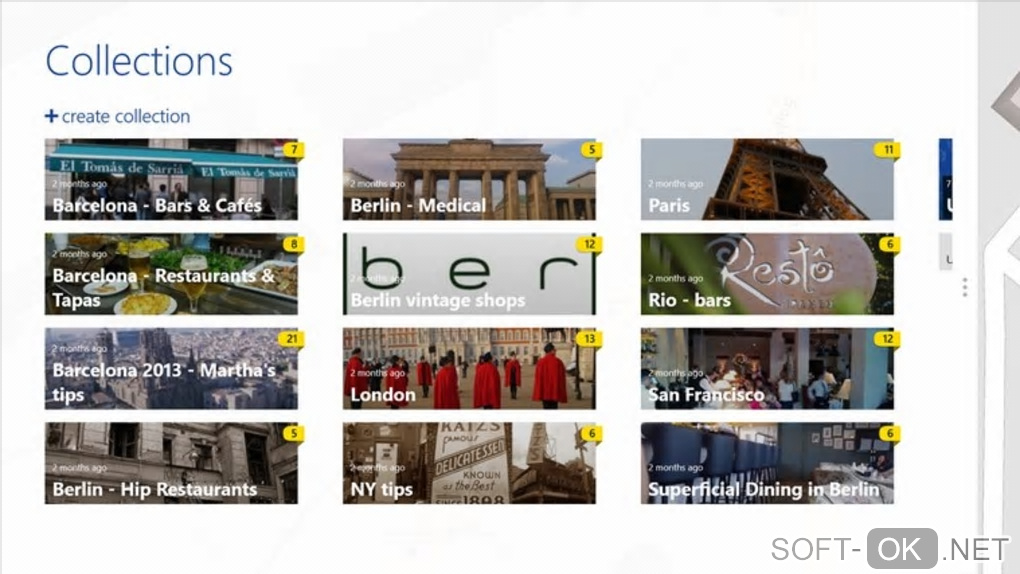The height and width of the screenshot is (574, 1020).
Task: Click the plus icon beside create collection
Action: [51, 116]
